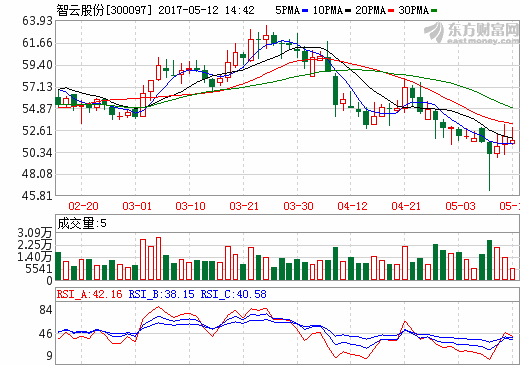Click the 02-20 date label
Image resolution: width=520 pixels, height=365 pixels.
(83, 206)
